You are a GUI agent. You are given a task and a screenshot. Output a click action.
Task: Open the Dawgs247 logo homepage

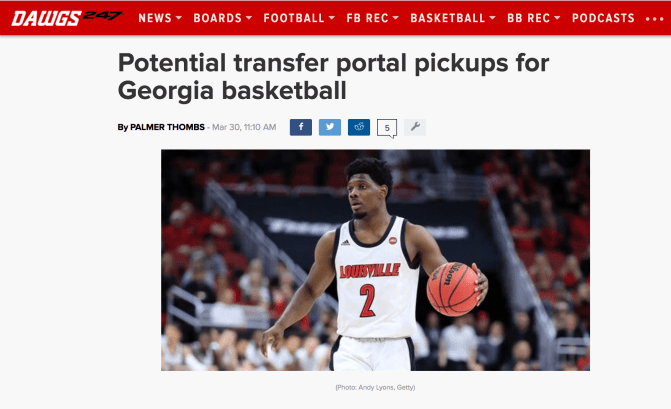(67, 18)
